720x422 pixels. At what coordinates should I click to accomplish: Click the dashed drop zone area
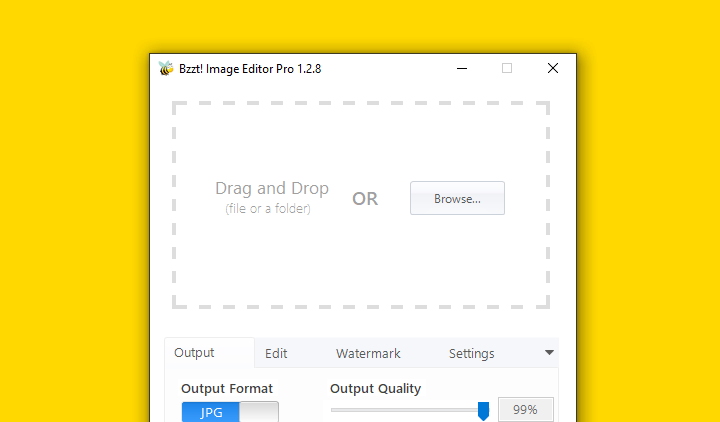click(361, 205)
